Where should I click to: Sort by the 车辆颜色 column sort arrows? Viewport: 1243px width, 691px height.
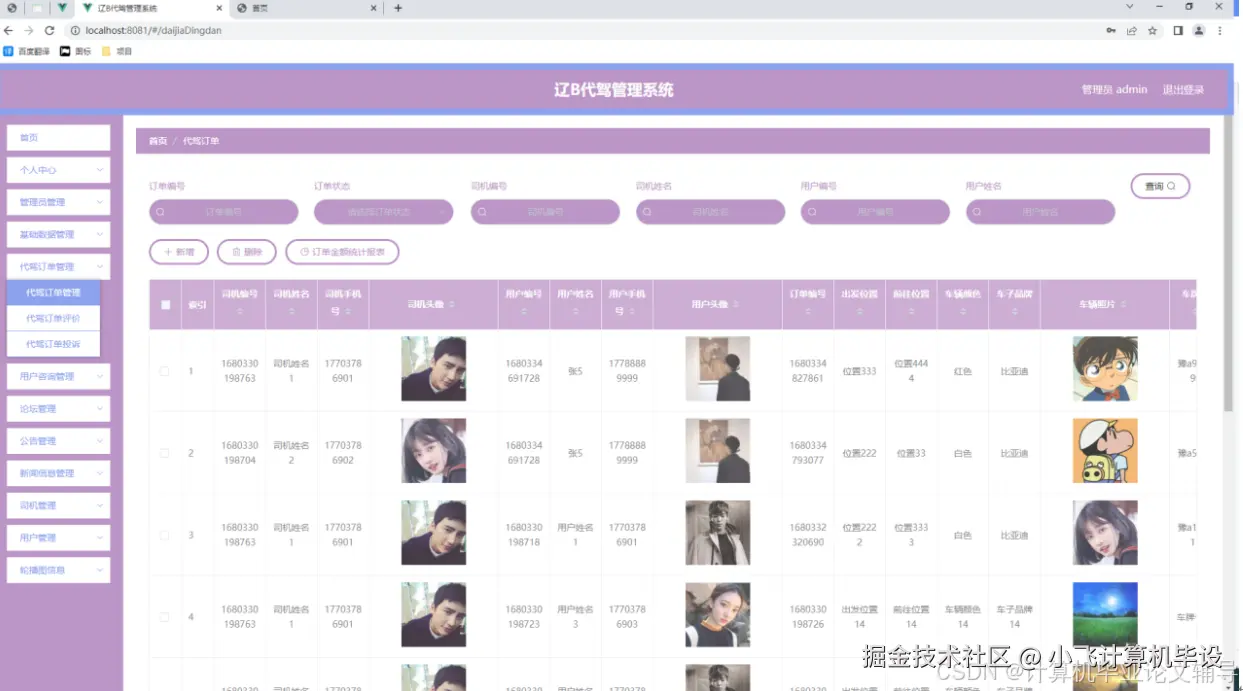(x=962, y=311)
